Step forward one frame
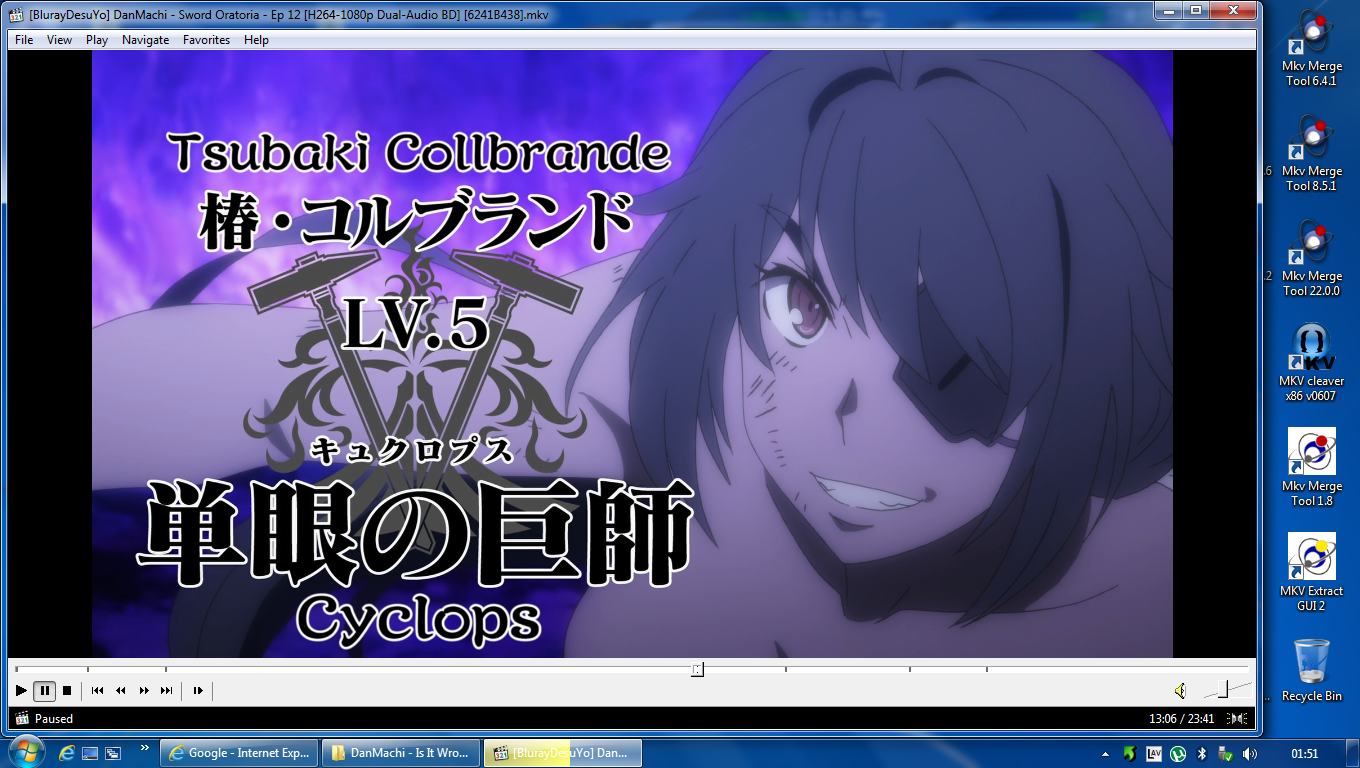 (x=198, y=690)
